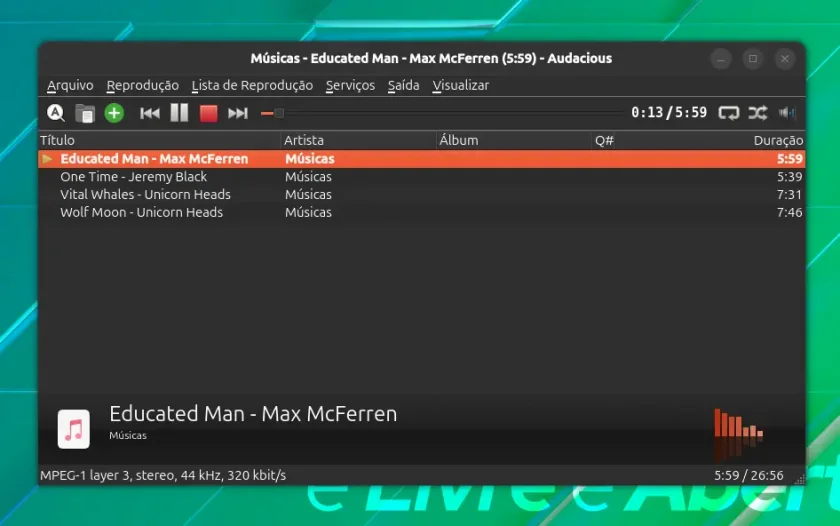Open the Reprodução menu
840x526 pixels.
tap(142, 85)
